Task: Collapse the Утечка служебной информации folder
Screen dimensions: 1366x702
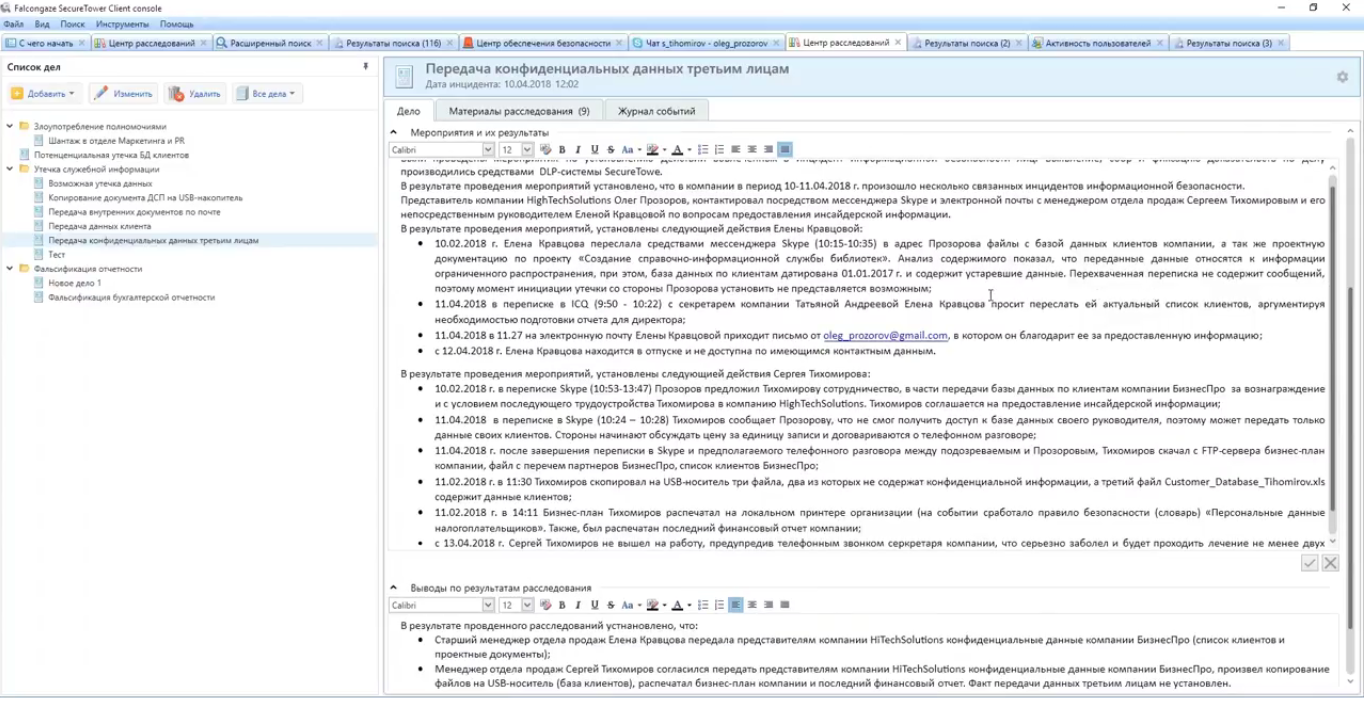Action: click(9, 169)
